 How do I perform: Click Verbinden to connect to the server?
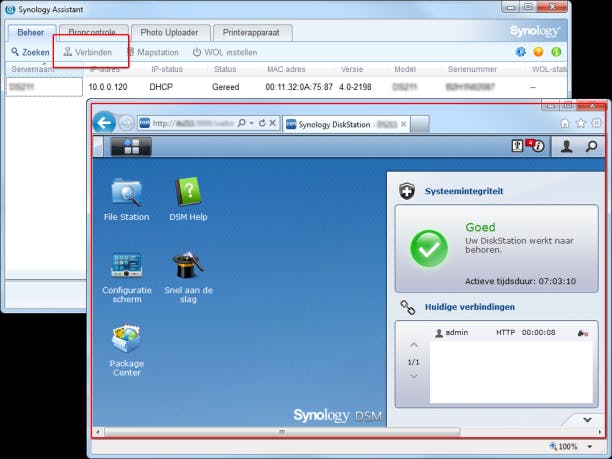pos(88,52)
